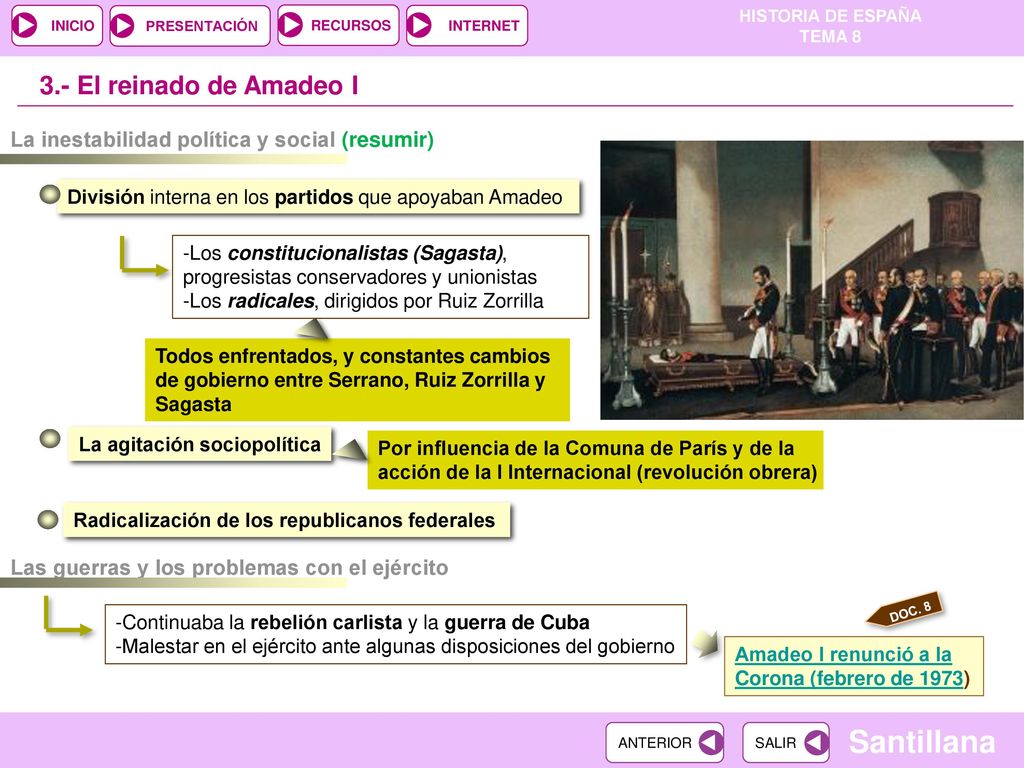
Task: Click 'Radicalización de los republicanos federales' box
Action: click(x=286, y=520)
